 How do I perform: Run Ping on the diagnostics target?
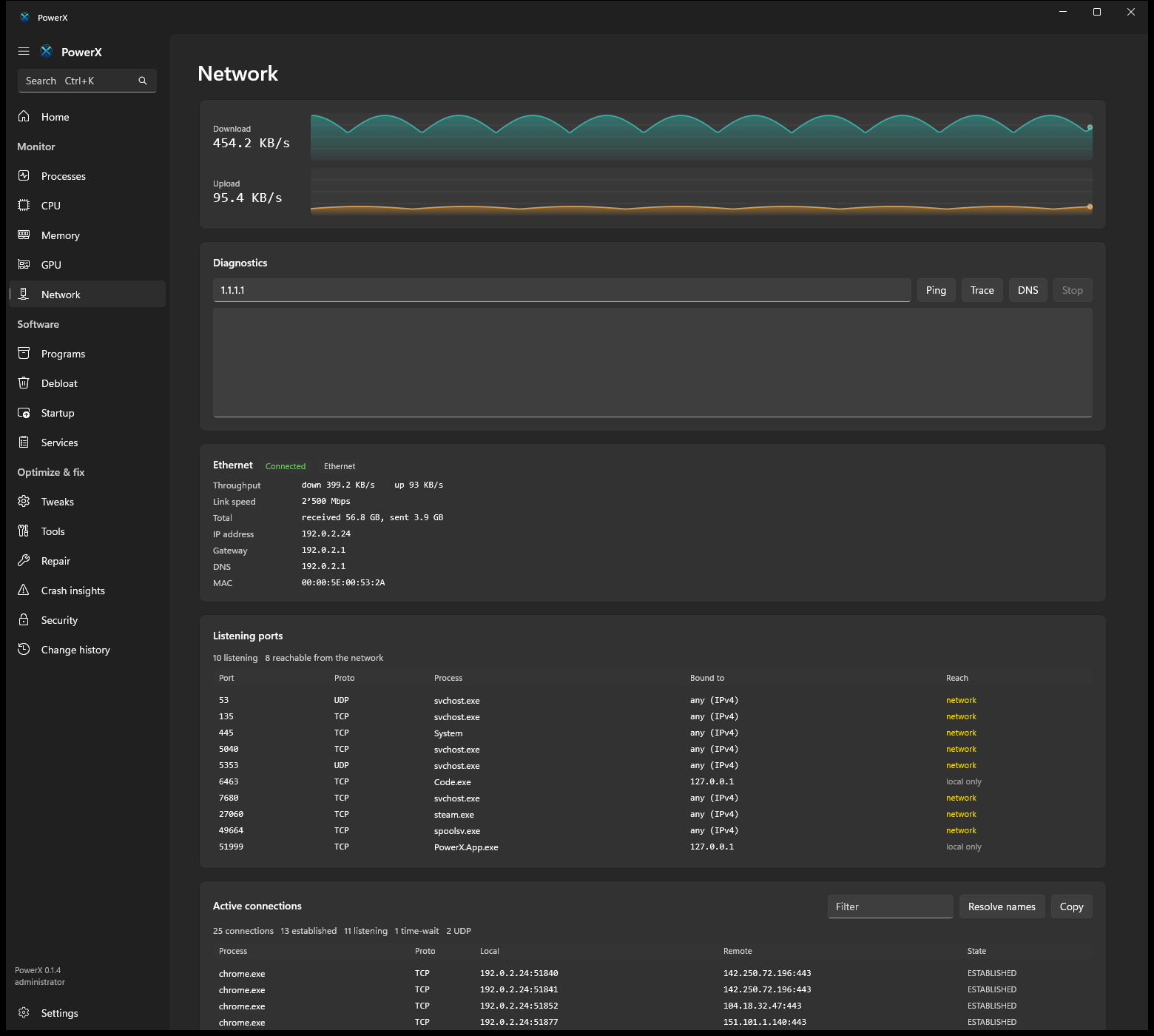(936, 290)
